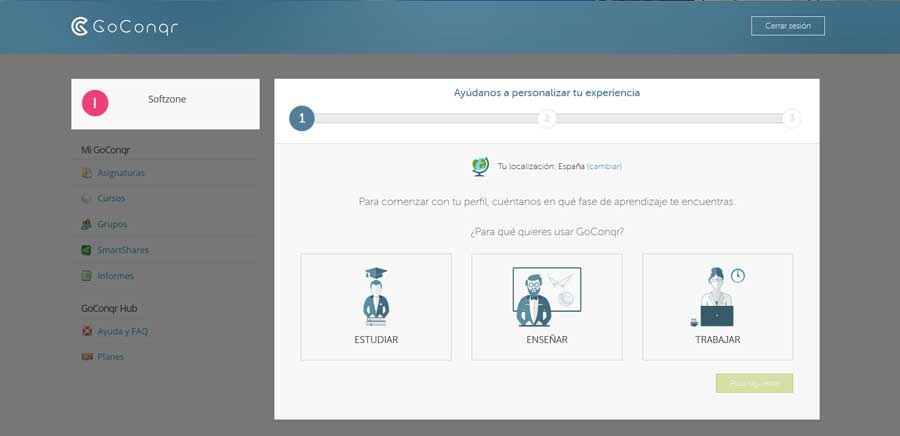Click the Ayuda y FAQ lifebuoy icon
Viewport: 900px width, 436px height.
(87, 331)
